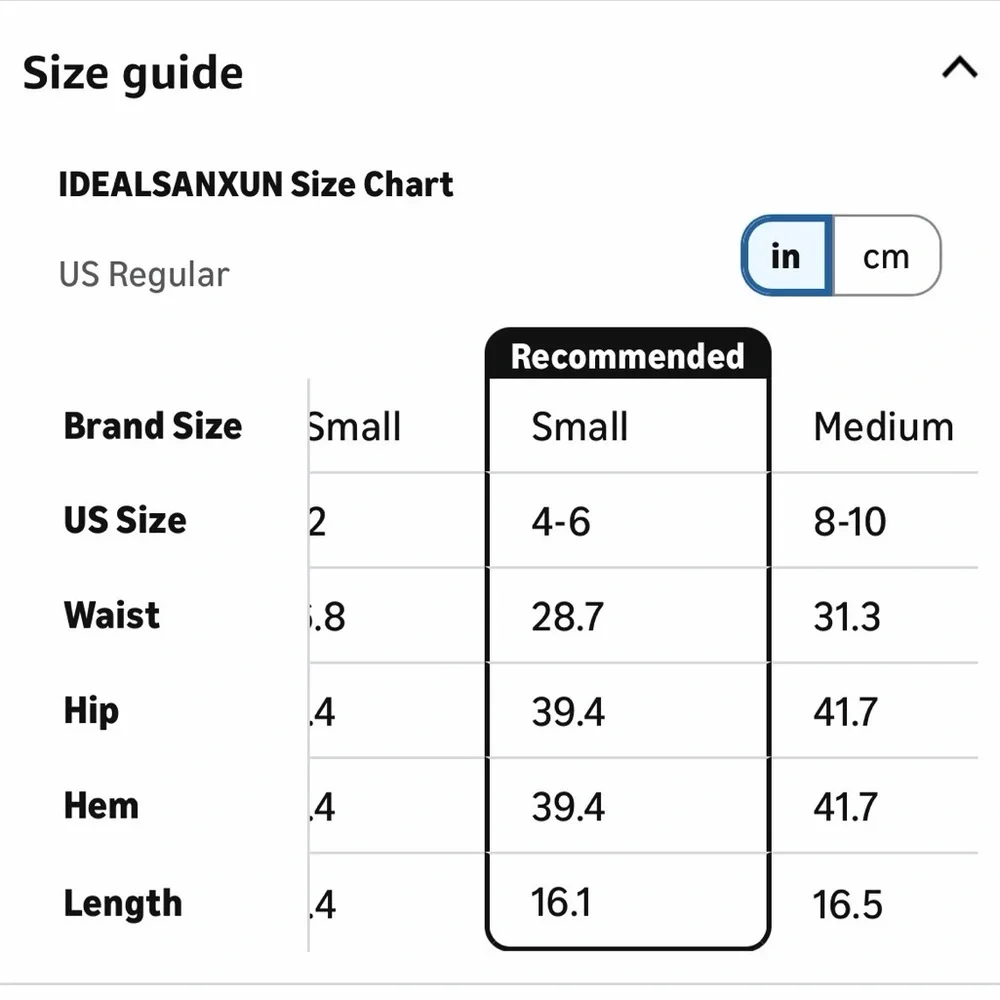1000x1000 pixels.
Task: Click the Waist row label
Action: [112, 615]
